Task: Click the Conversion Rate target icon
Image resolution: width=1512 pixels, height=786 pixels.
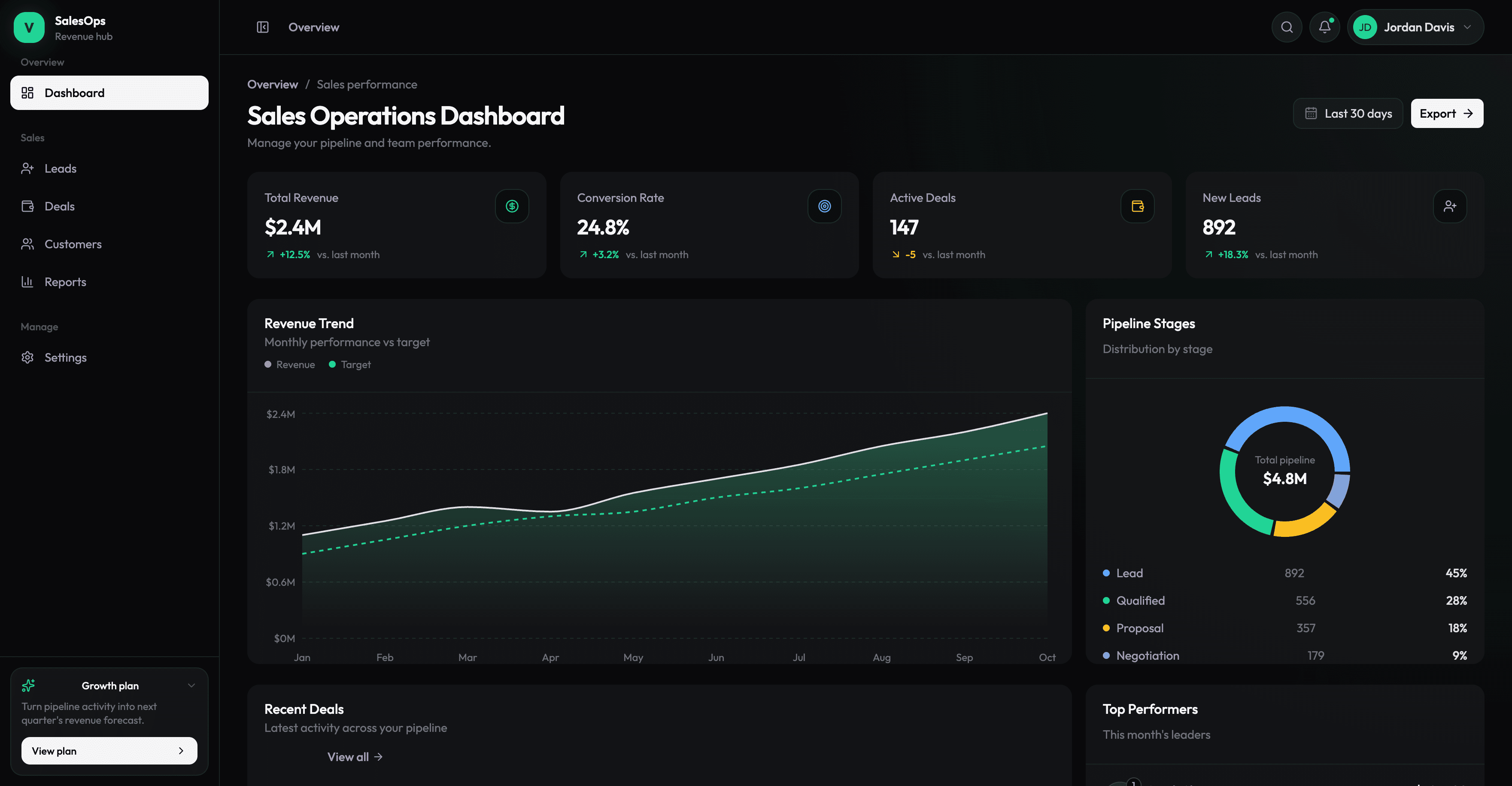Action: [x=825, y=206]
